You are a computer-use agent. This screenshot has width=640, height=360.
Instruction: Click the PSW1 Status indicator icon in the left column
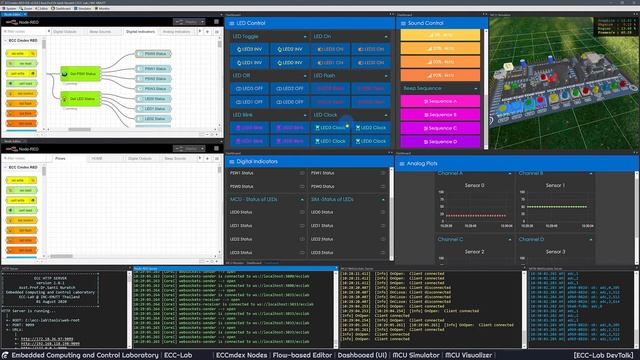point(302,173)
